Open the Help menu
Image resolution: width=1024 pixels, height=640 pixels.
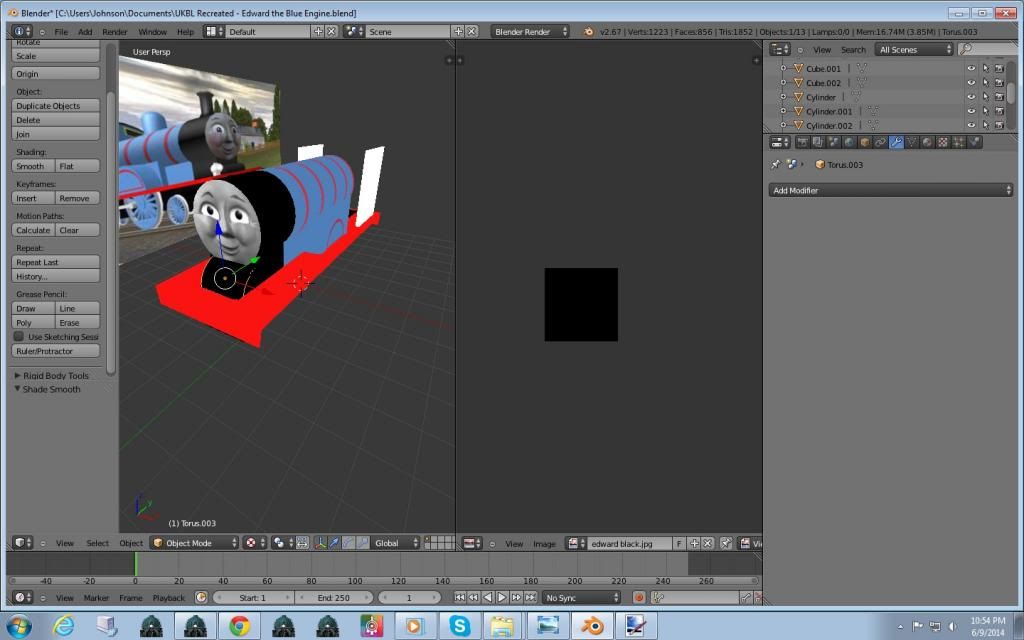(185, 31)
